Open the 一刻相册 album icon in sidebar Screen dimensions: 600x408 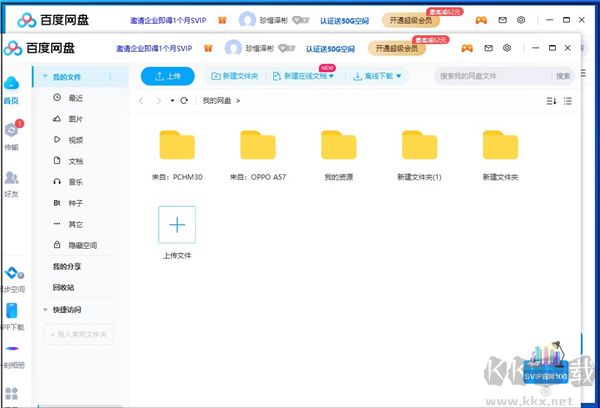tap(12, 349)
